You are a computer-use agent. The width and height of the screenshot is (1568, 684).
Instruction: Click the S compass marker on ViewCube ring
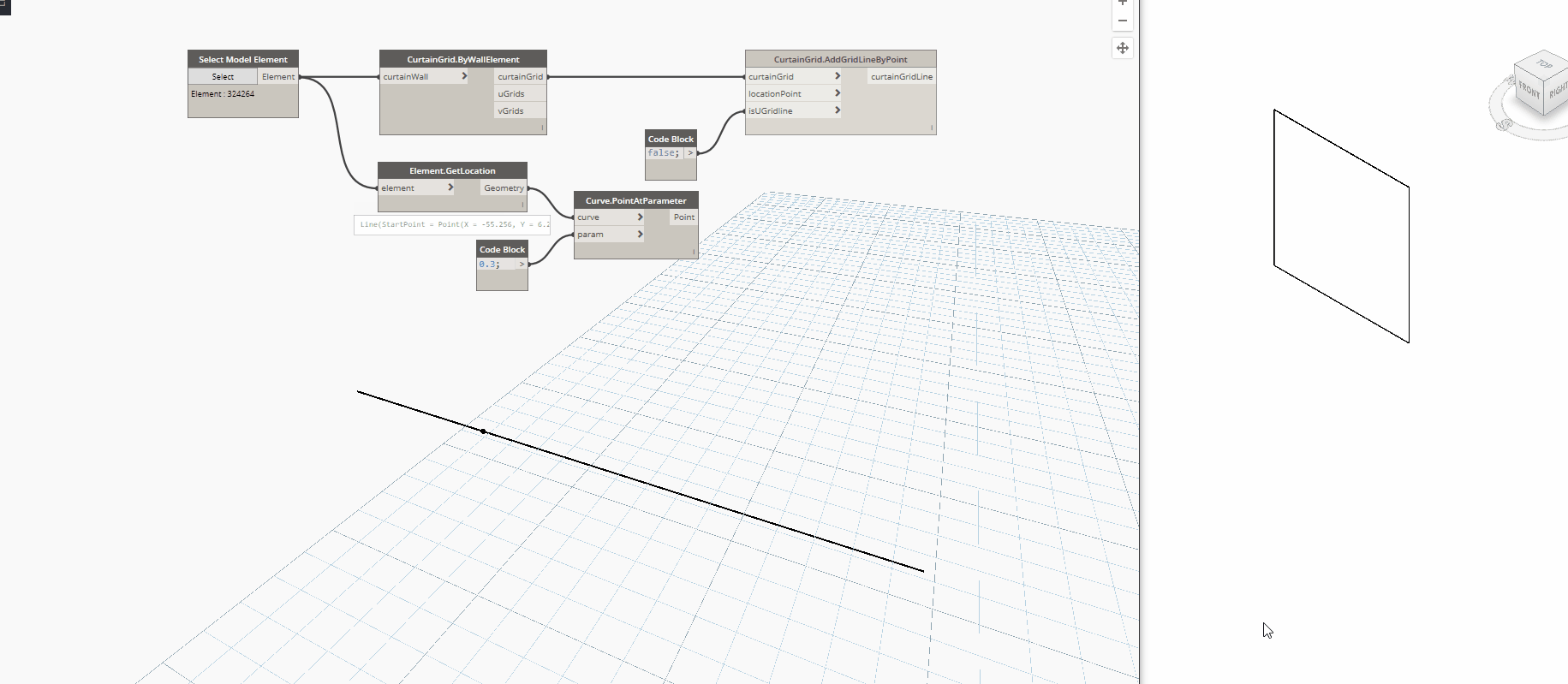point(1505,125)
